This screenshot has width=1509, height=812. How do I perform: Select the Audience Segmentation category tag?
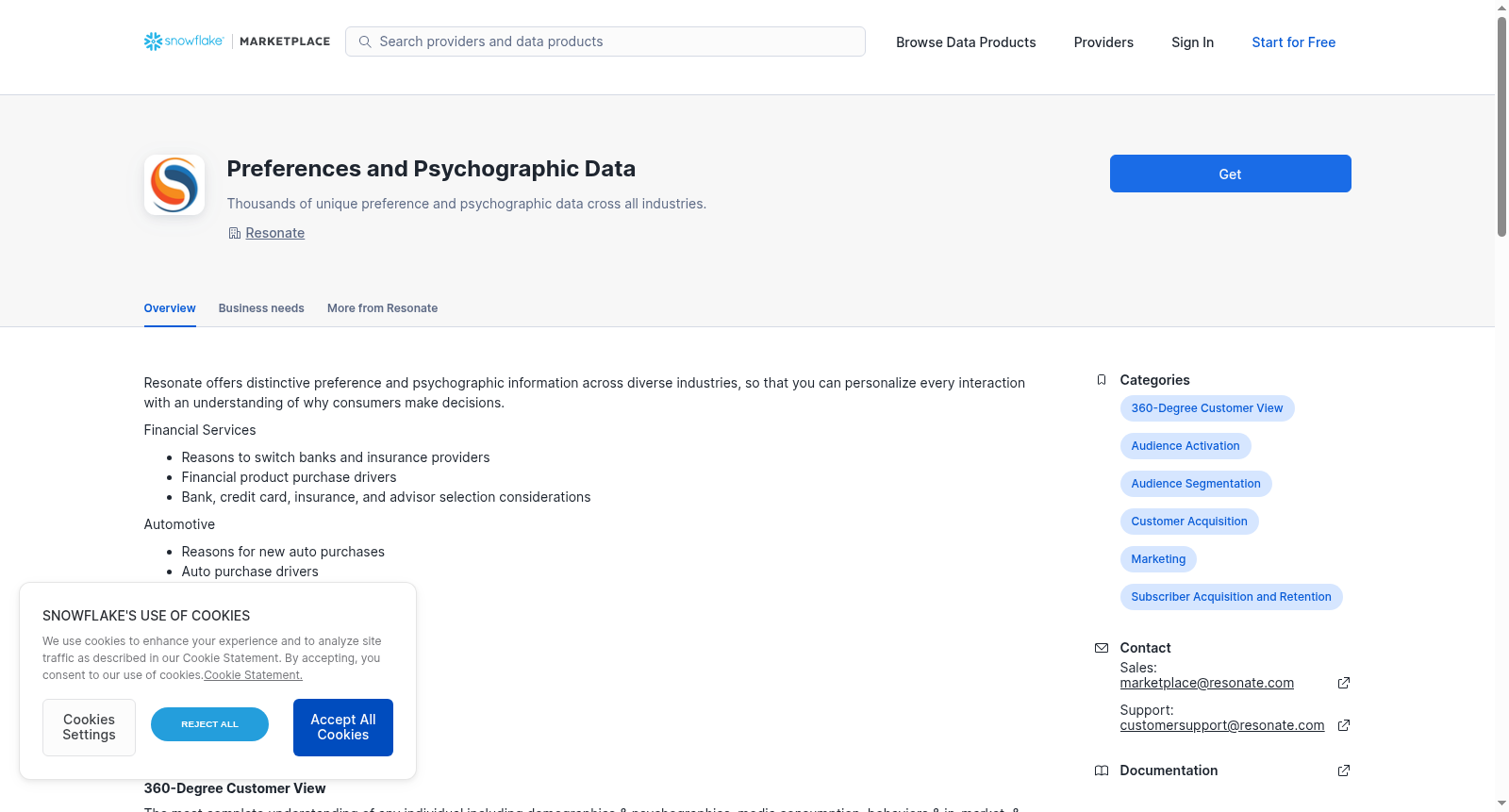tap(1196, 484)
